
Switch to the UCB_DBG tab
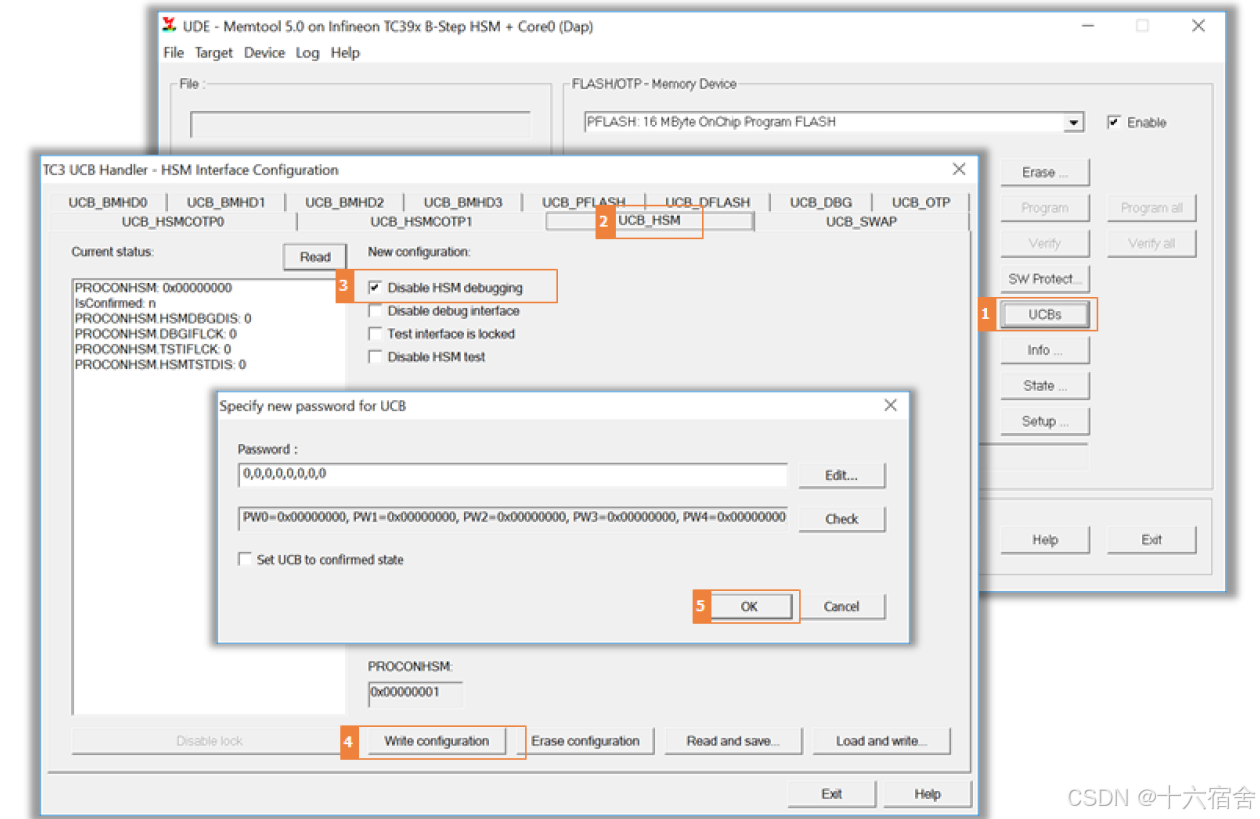pyautogui.click(x=821, y=202)
